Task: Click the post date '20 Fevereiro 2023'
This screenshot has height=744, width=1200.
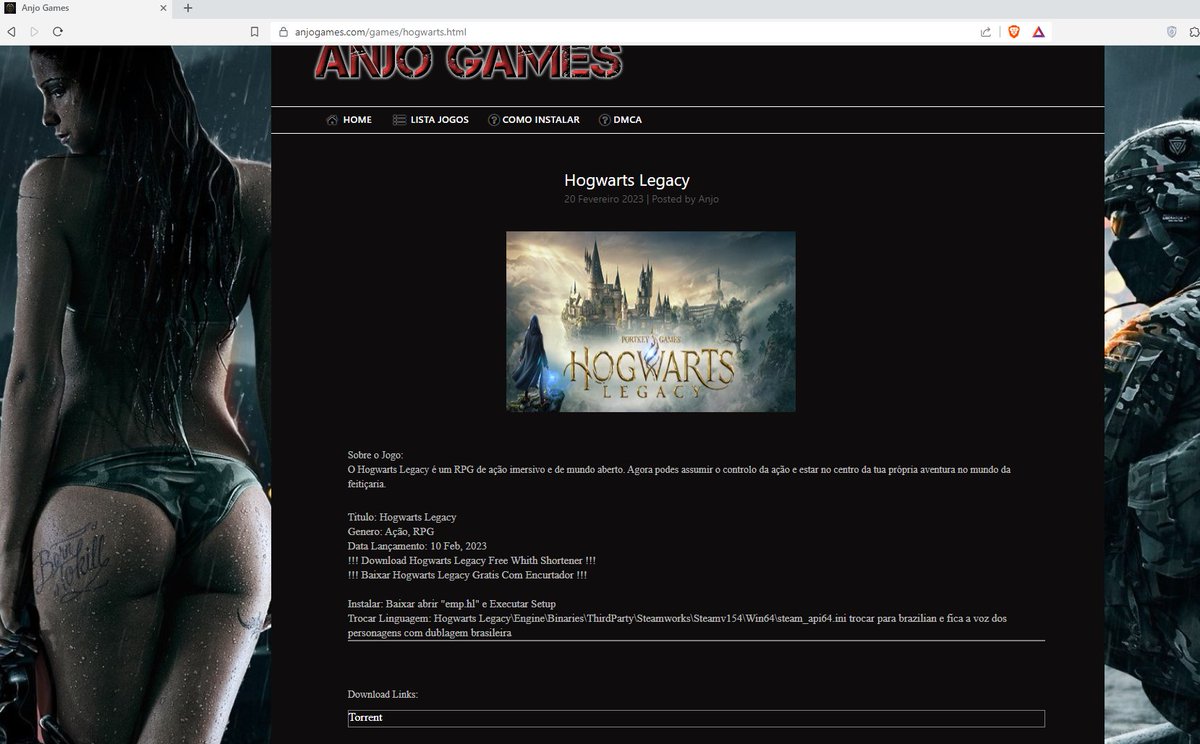Action: point(604,199)
